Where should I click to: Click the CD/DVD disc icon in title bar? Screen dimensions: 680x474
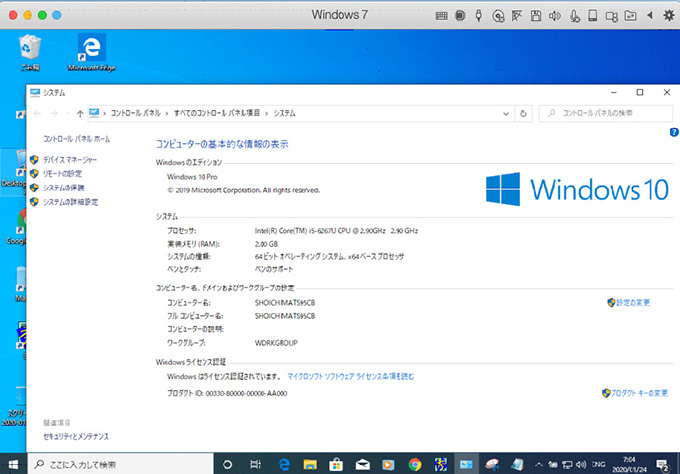point(498,16)
